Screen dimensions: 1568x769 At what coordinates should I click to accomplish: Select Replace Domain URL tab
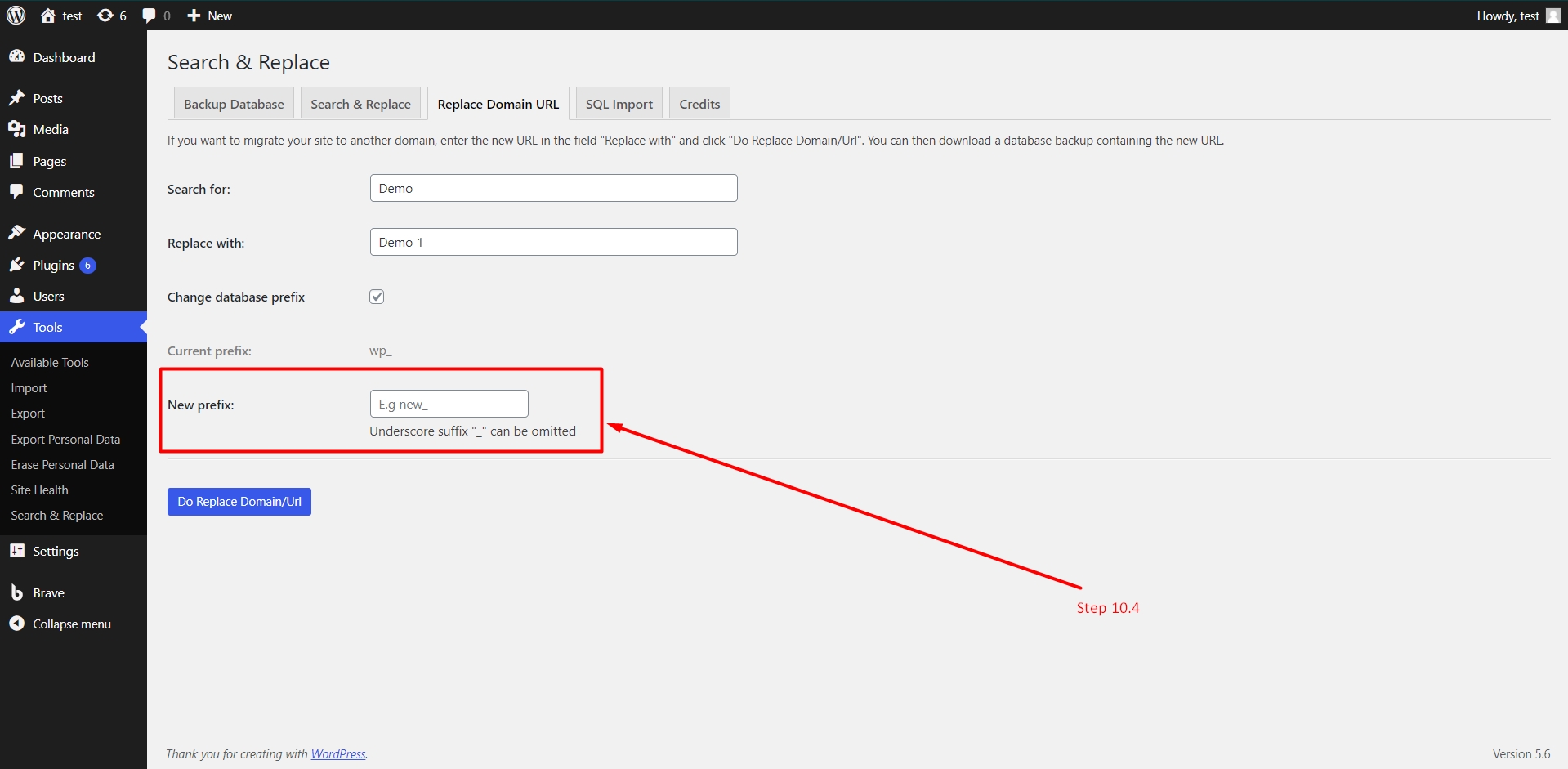click(498, 104)
